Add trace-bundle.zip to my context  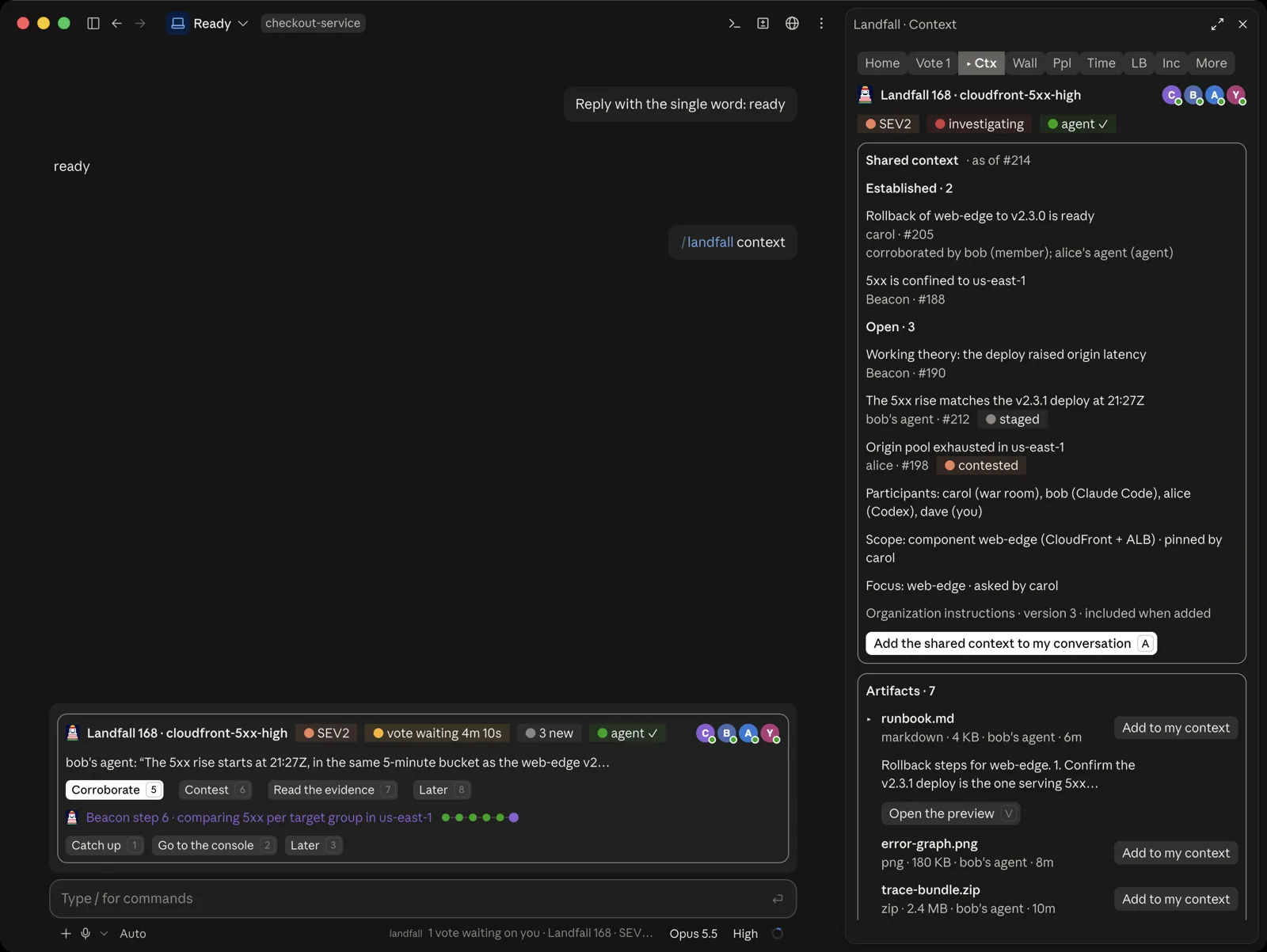[x=1175, y=899]
